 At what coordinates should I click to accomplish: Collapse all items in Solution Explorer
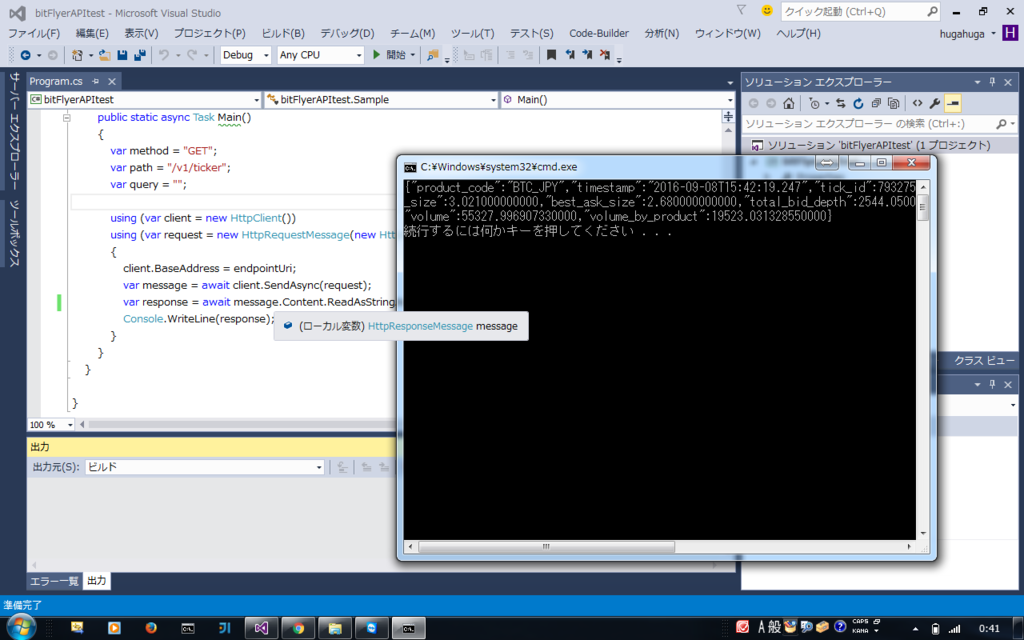876,103
